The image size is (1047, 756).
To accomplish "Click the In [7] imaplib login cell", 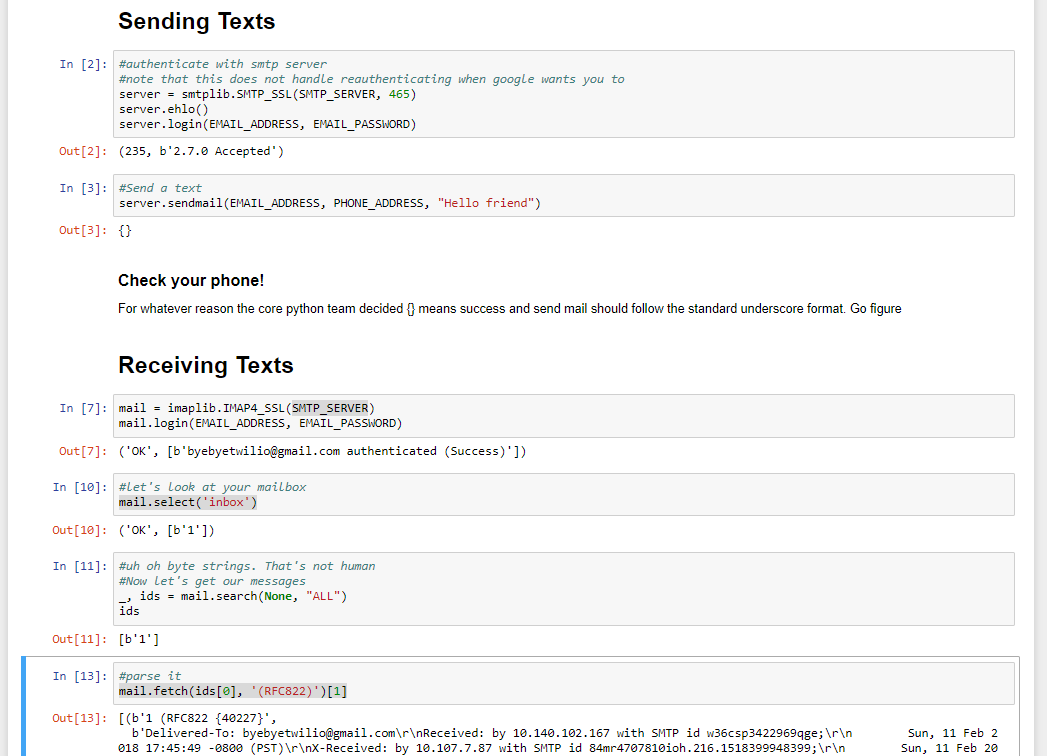I will pos(564,416).
